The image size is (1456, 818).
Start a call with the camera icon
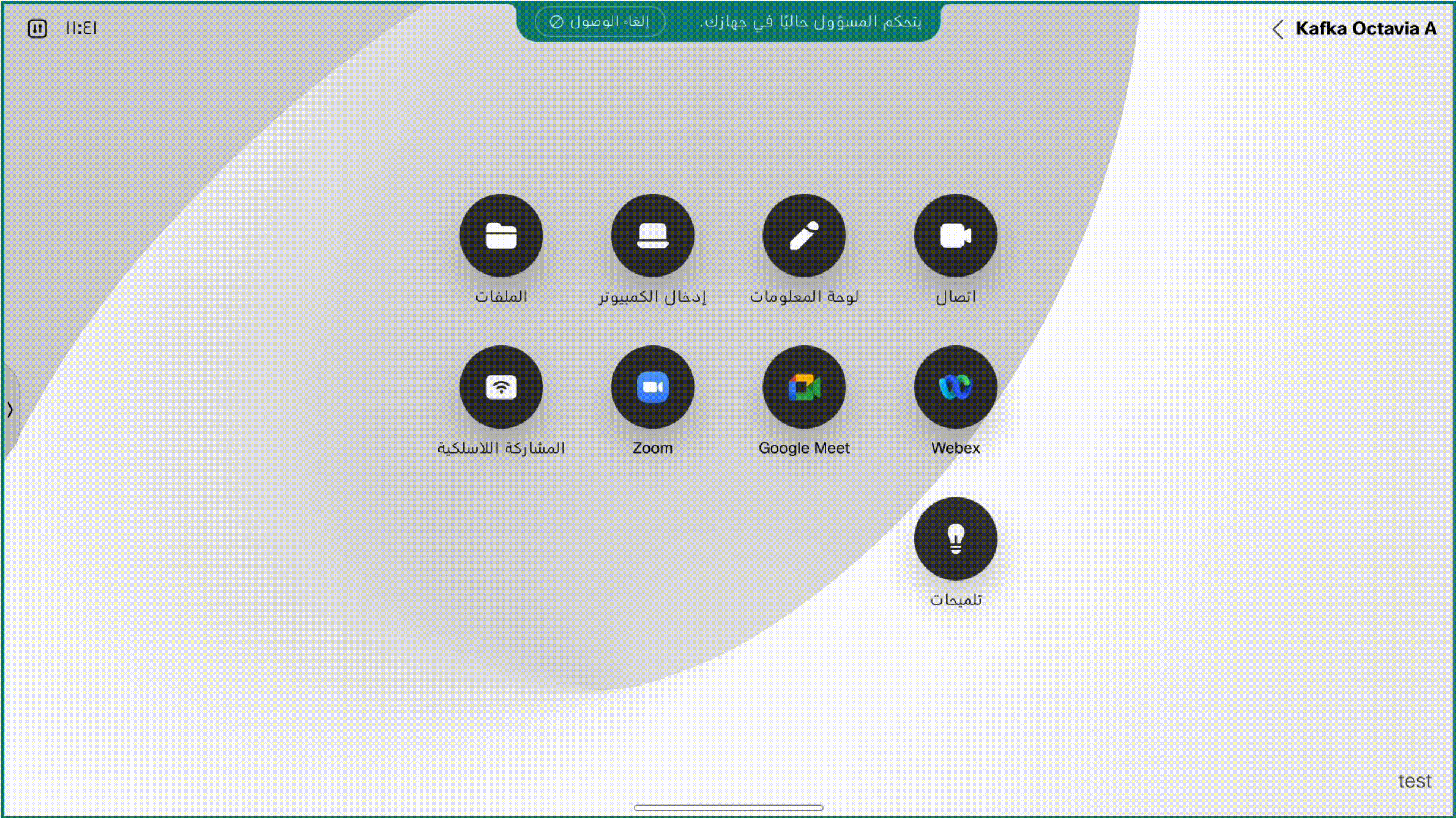[955, 236]
